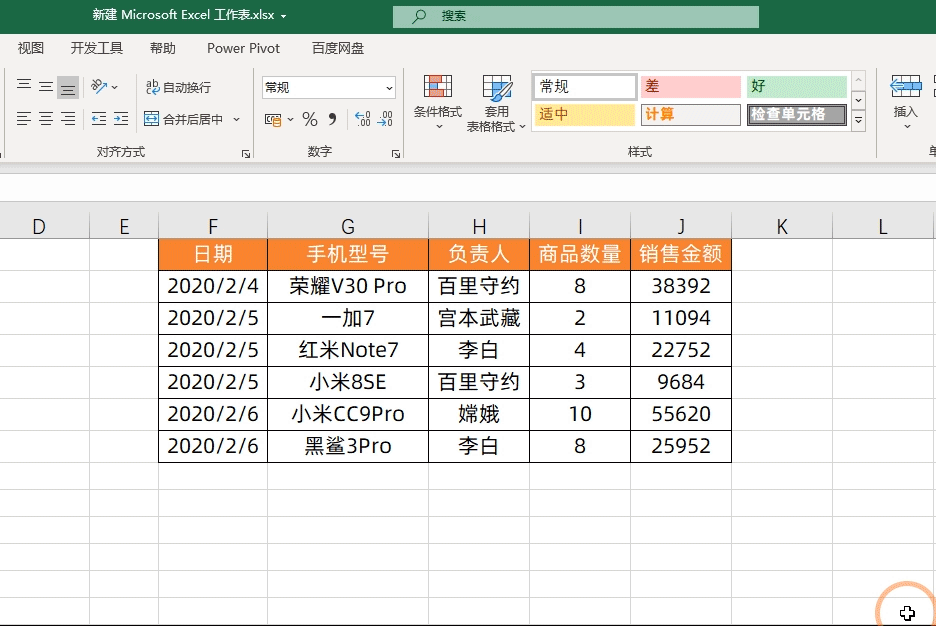Toggle wrap text (自动换行)
The width and height of the screenshot is (936, 626).
(178, 87)
